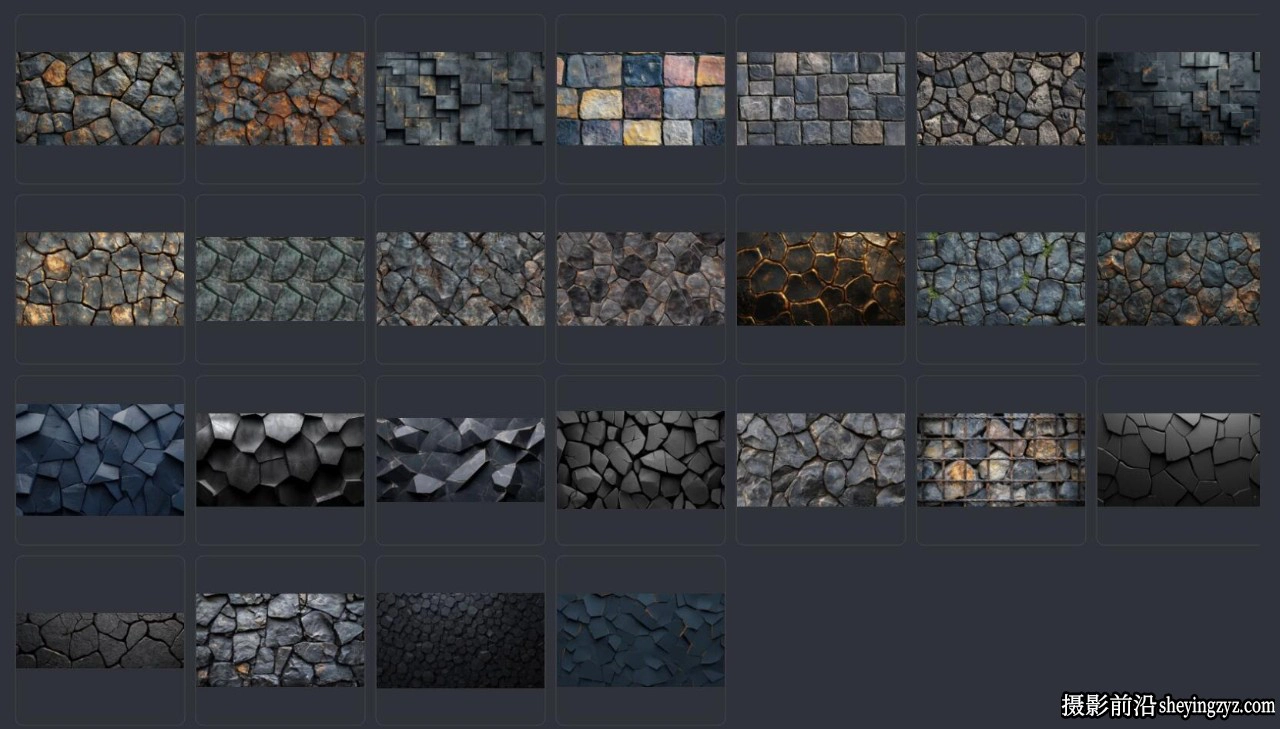This screenshot has height=729, width=1280.
Task: Choose the dark teal slate shards texture
Action: 641,640
